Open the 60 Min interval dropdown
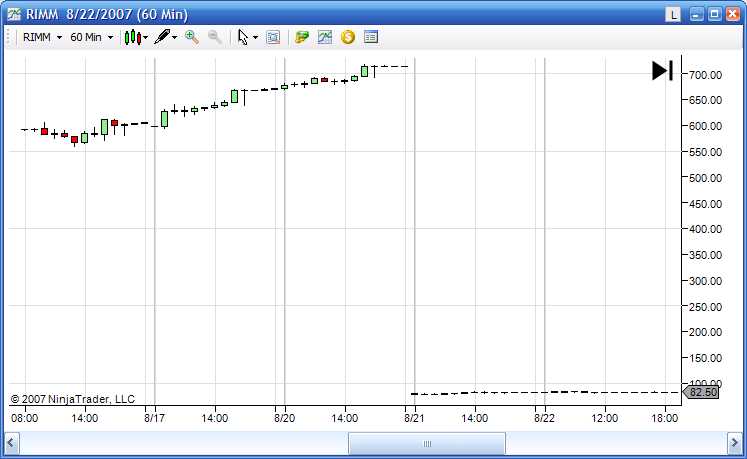 (91, 37)
